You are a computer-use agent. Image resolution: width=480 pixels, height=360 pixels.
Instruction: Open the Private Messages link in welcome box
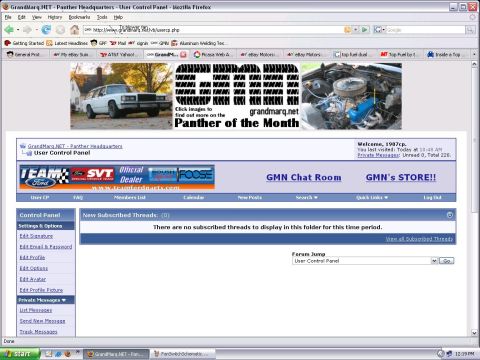pos(378,155)
